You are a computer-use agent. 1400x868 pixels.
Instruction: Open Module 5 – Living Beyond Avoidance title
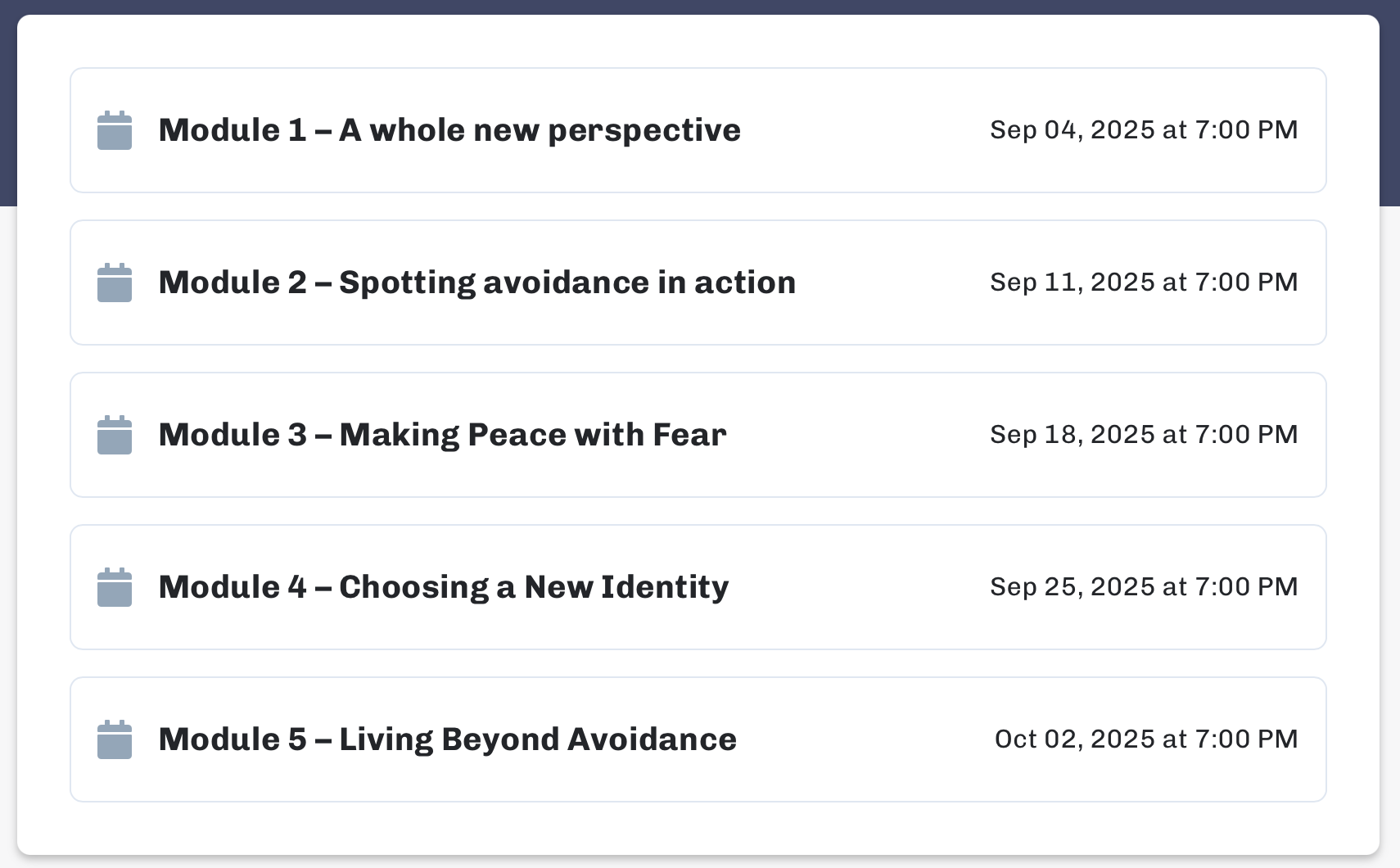point(448,739)
